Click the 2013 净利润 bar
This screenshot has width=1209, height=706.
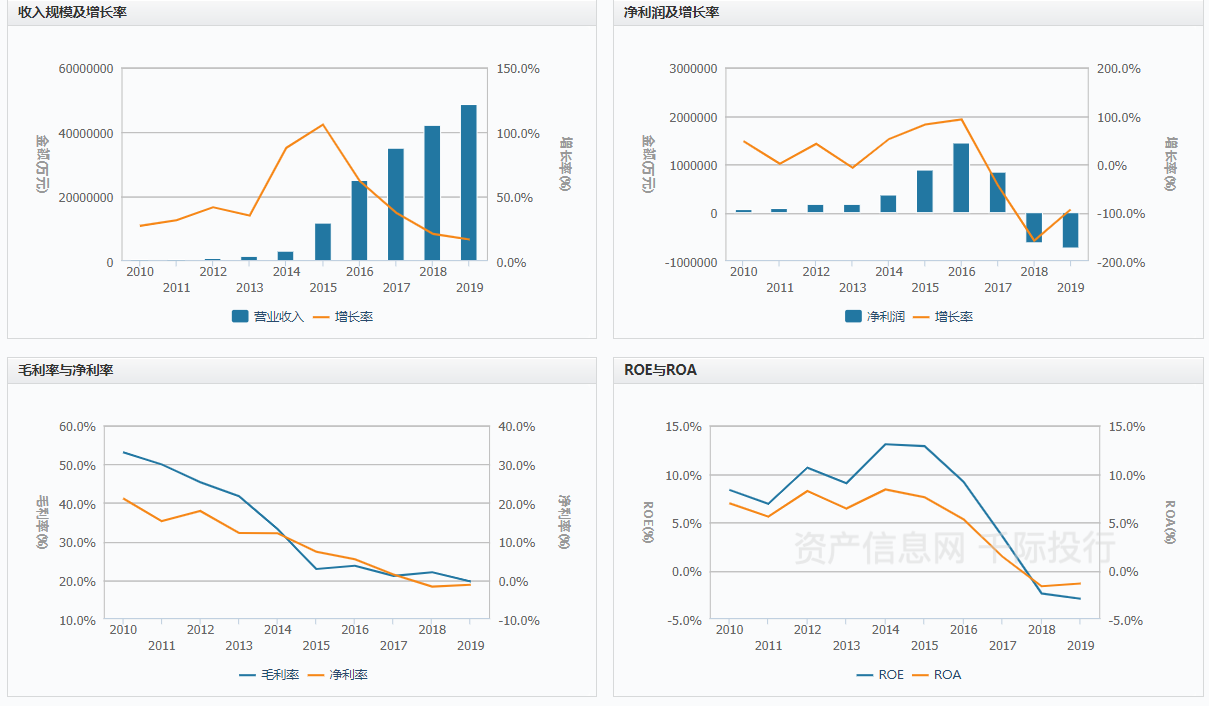tap(852, 209)
